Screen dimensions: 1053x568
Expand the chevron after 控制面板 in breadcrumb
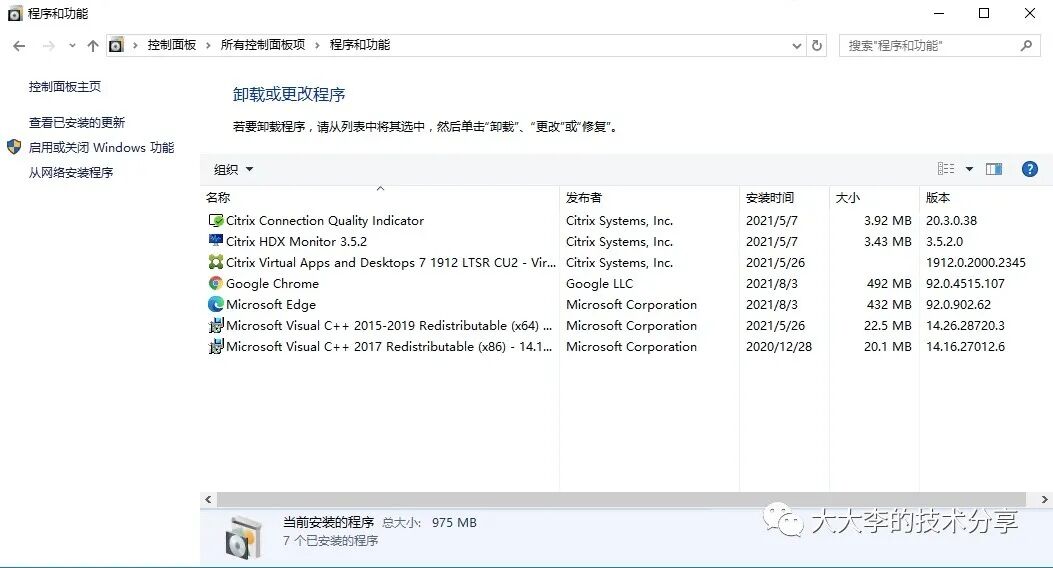click(x=208, y=45)
